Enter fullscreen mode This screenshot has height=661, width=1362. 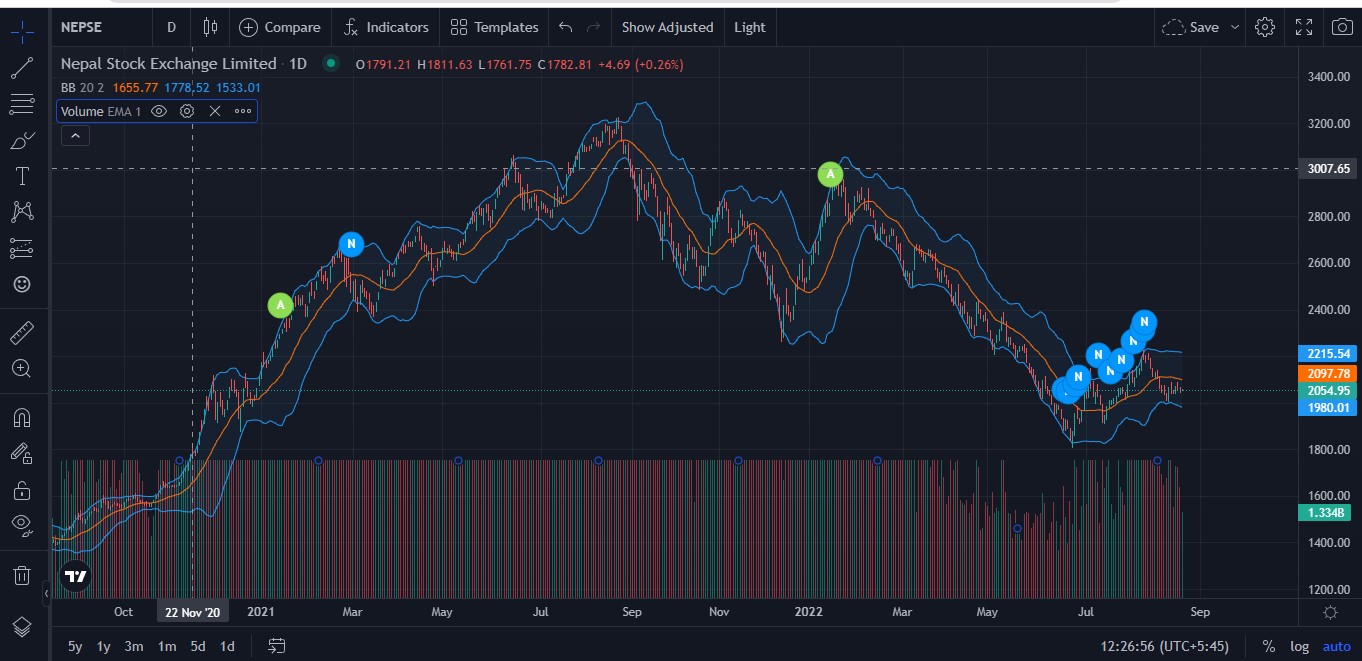pyautogui.click(x=1304, y=27)
